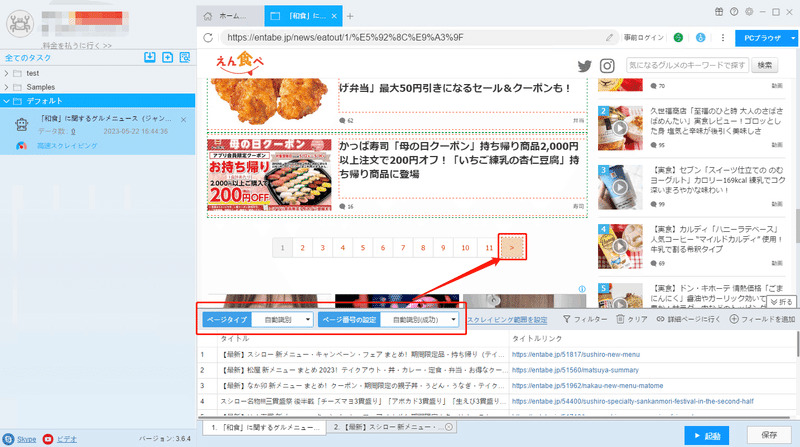Click the next page > button
This screenshot has width=800, height=447.
pos(512,247)
